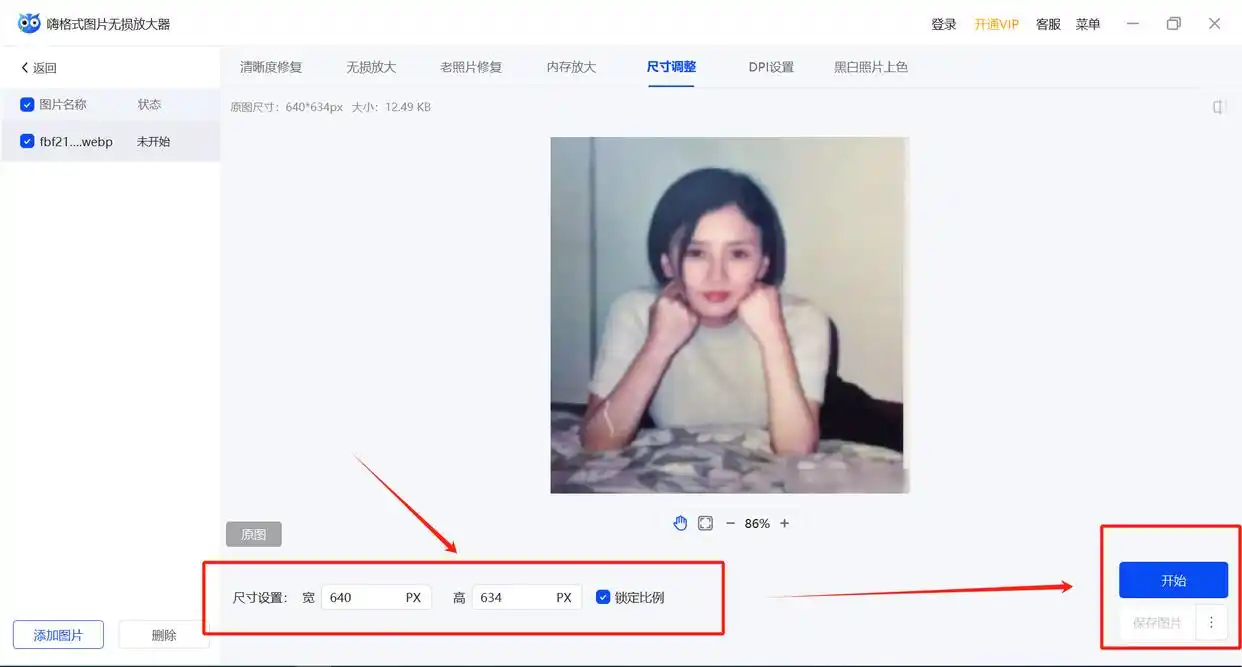This screenshot has width=1242, height=667.
Task: Open 客服 support
Action: pos(1048,24)
